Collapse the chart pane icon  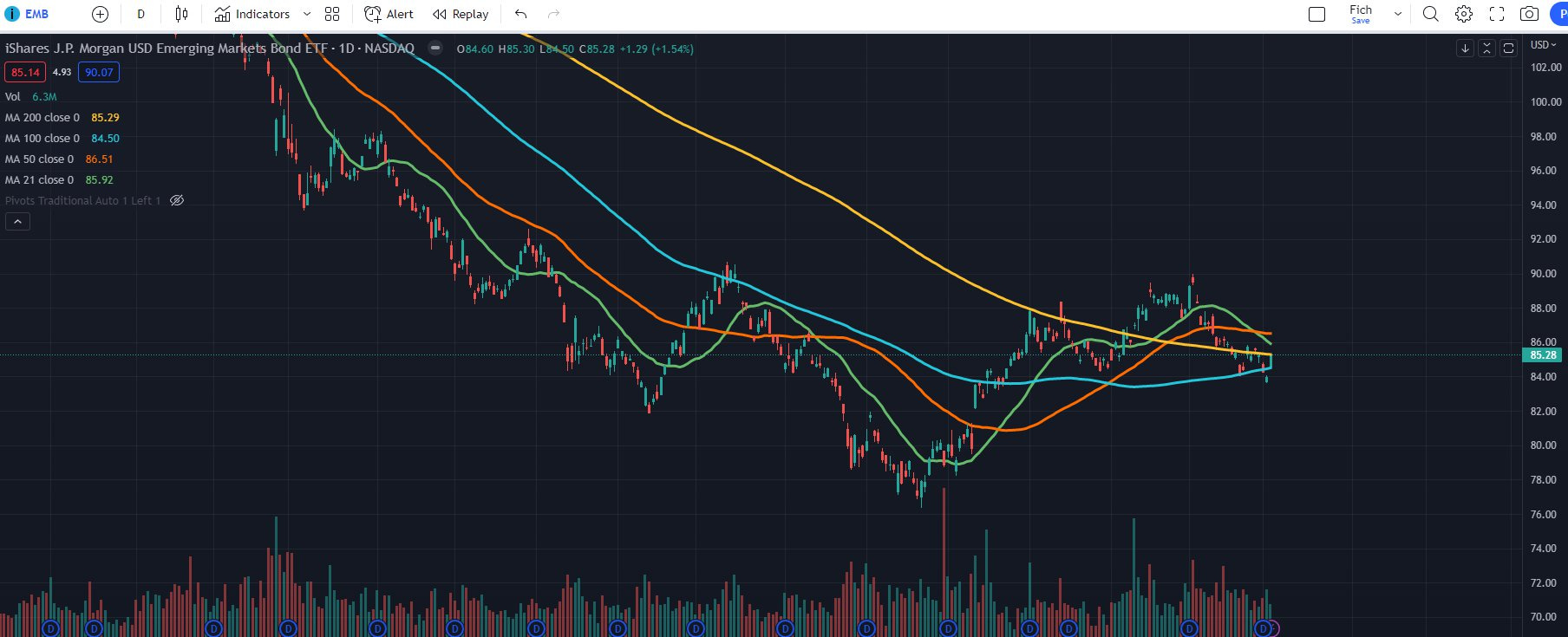(x=1486, y=49)
